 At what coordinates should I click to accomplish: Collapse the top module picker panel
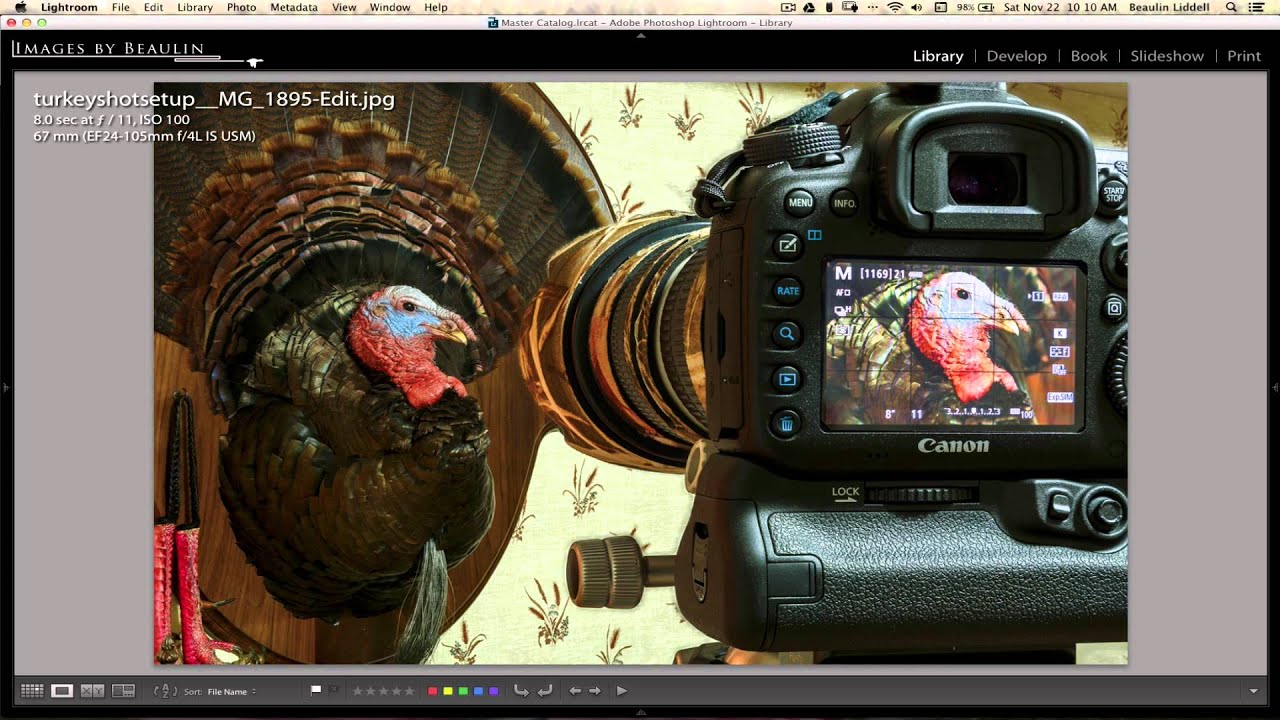point(641,35)
